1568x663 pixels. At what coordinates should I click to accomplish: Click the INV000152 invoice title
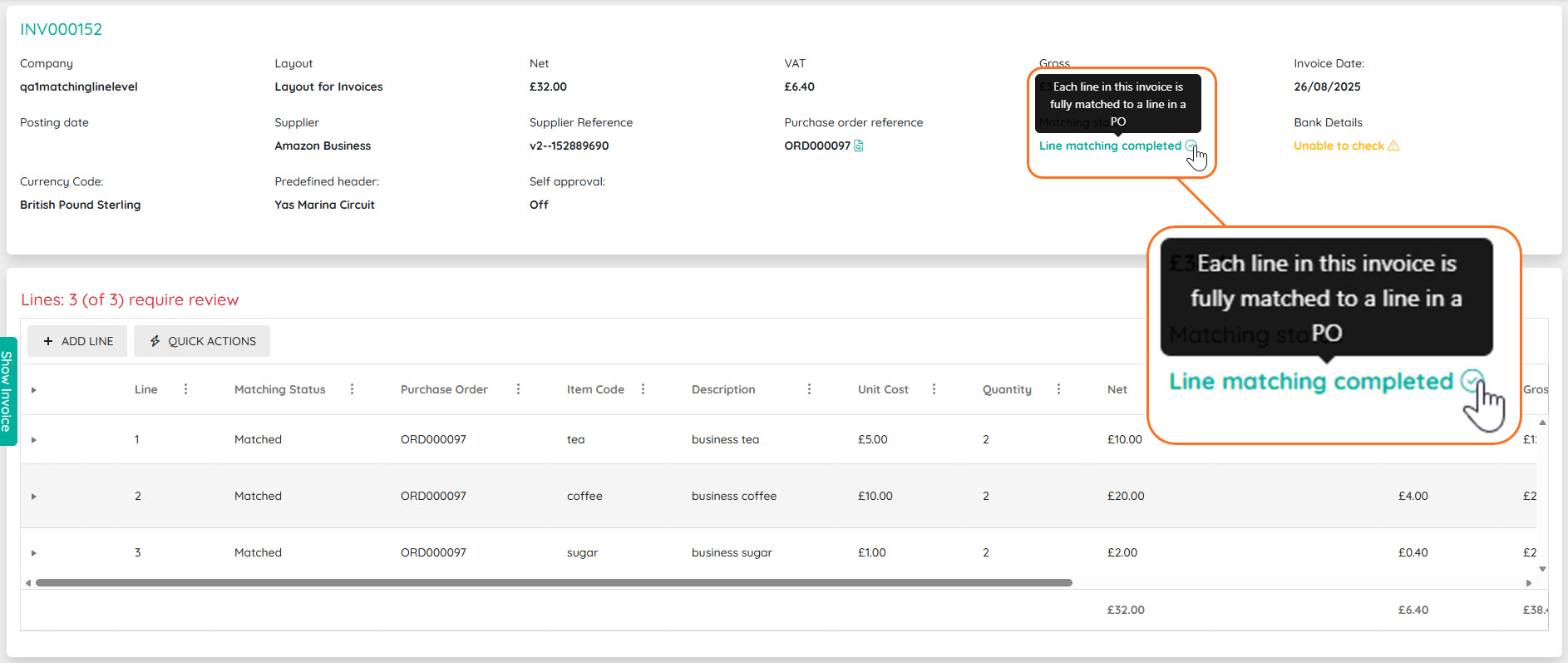[61, 29]
